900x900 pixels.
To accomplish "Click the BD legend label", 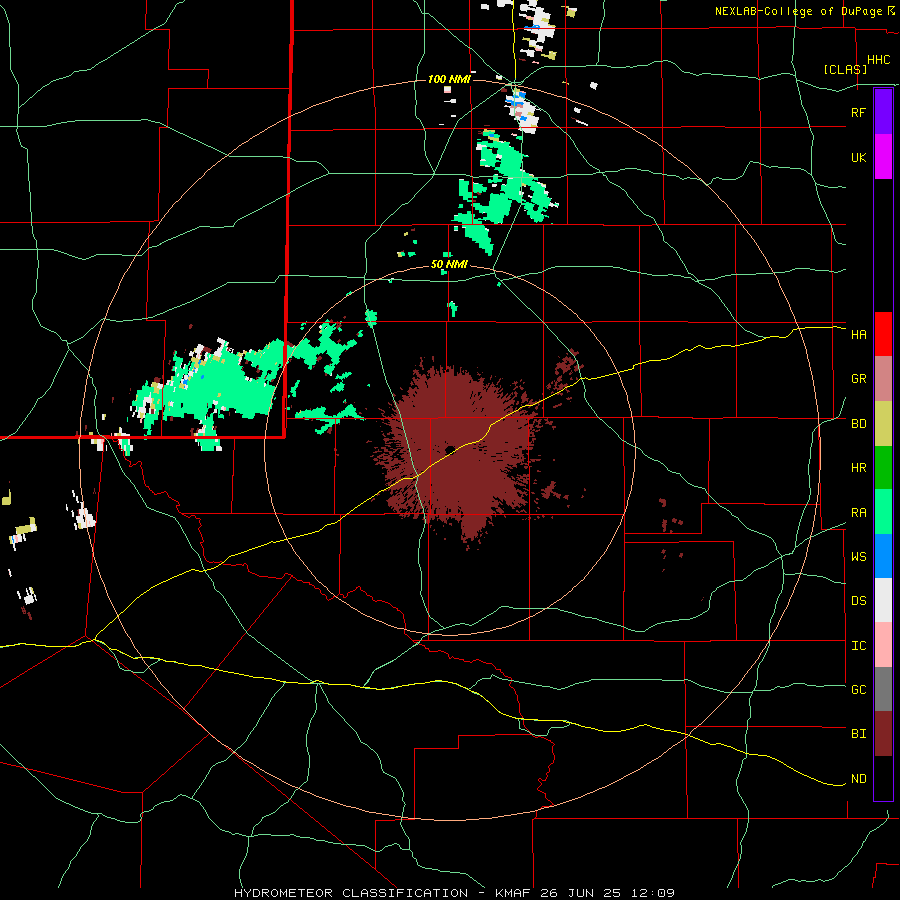I will tap(858, 424).
